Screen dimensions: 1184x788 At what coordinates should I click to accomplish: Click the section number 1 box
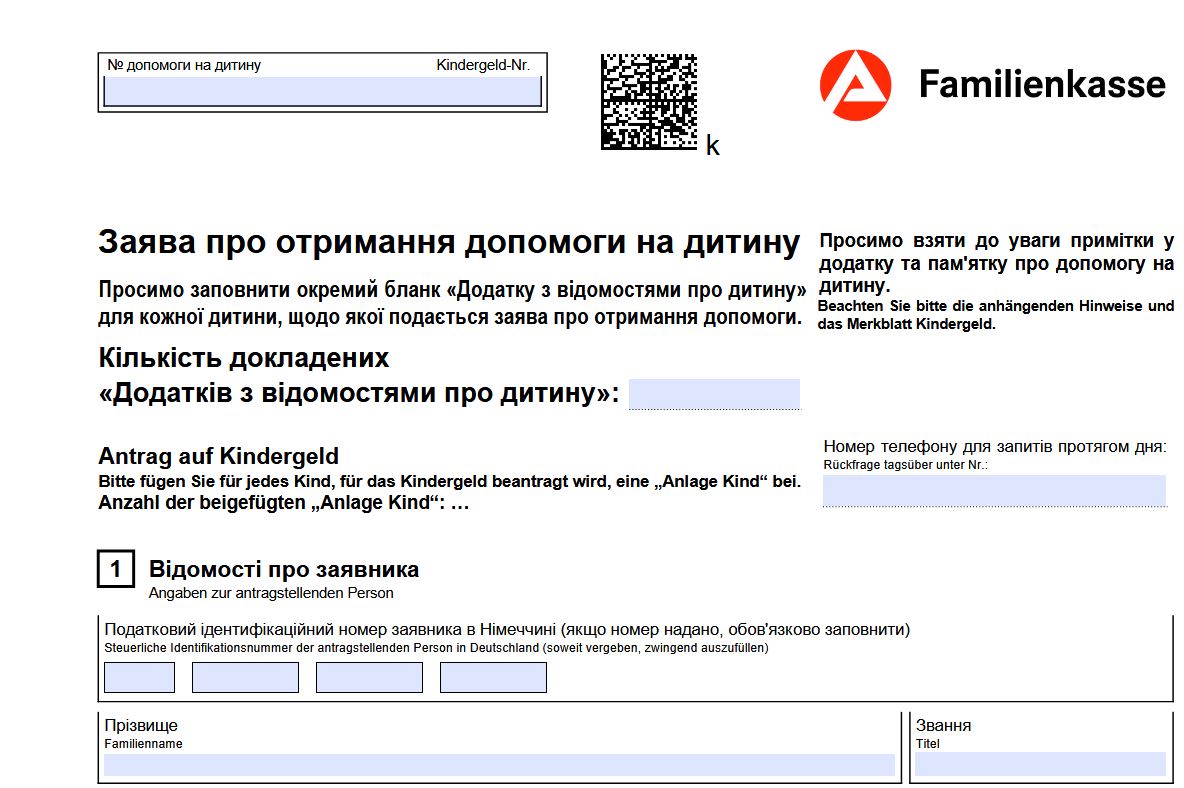pos(116,569)
